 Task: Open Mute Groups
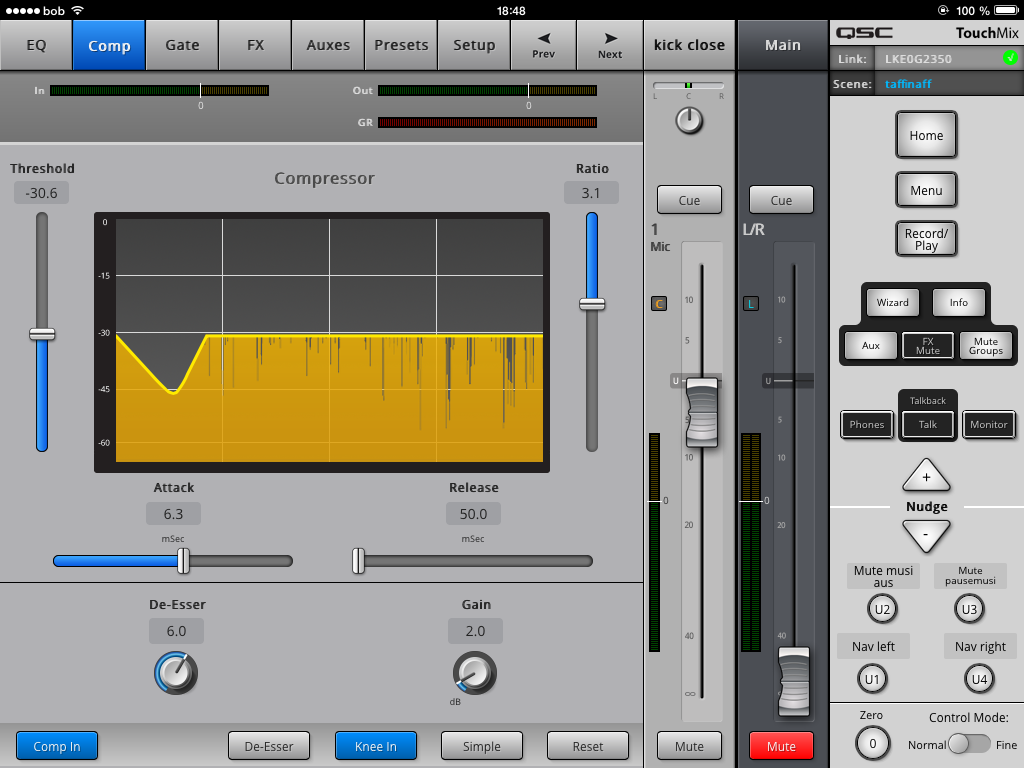[x=986, y=345]
